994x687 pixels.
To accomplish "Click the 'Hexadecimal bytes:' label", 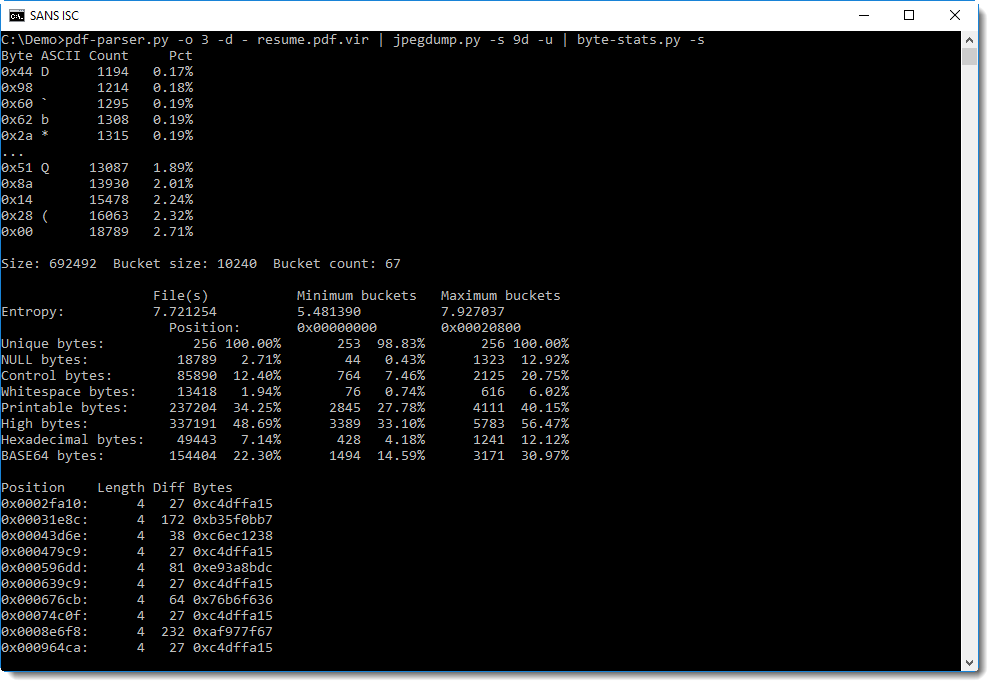I will (x=72, y=439).
